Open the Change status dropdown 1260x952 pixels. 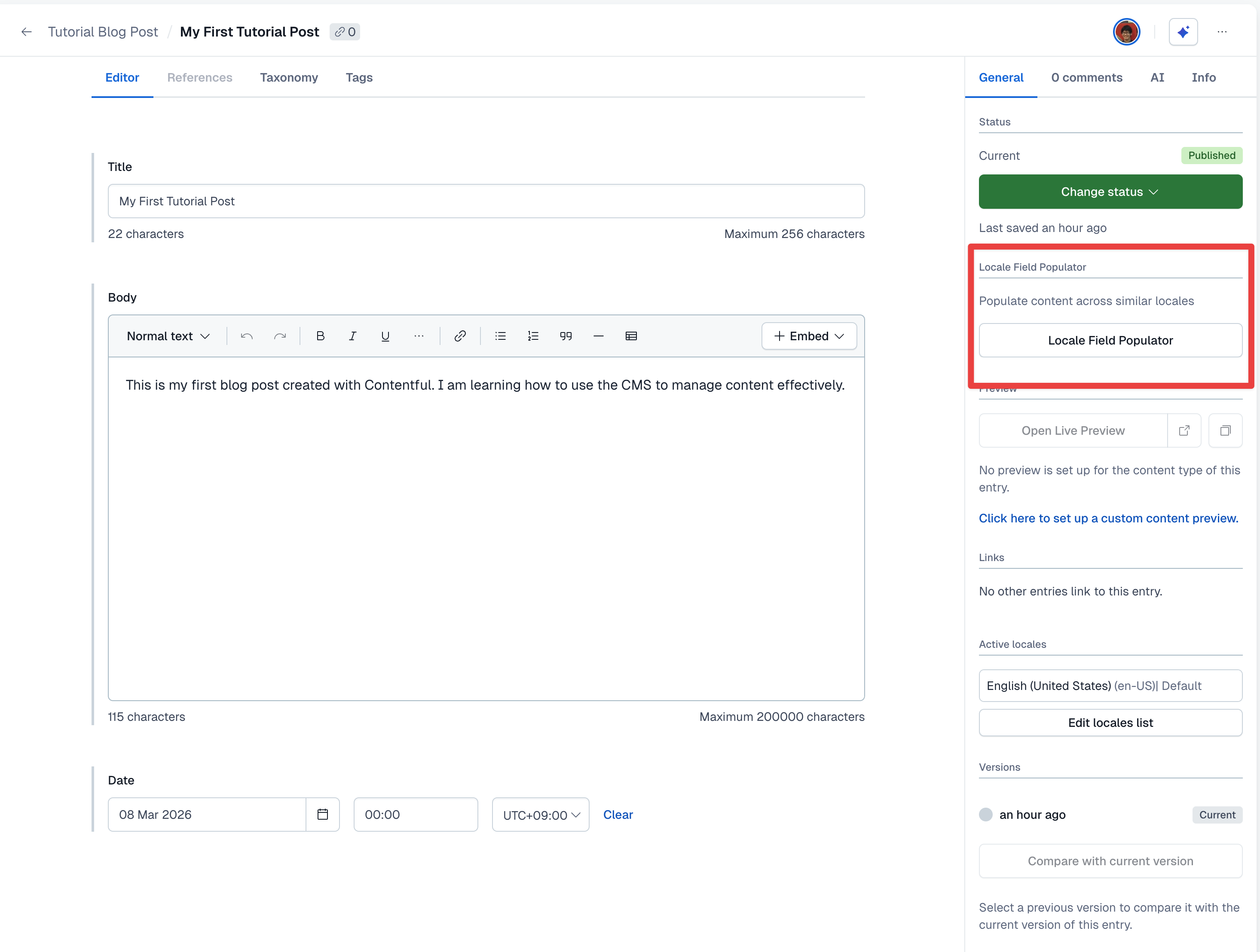(x=1110, y=192)
